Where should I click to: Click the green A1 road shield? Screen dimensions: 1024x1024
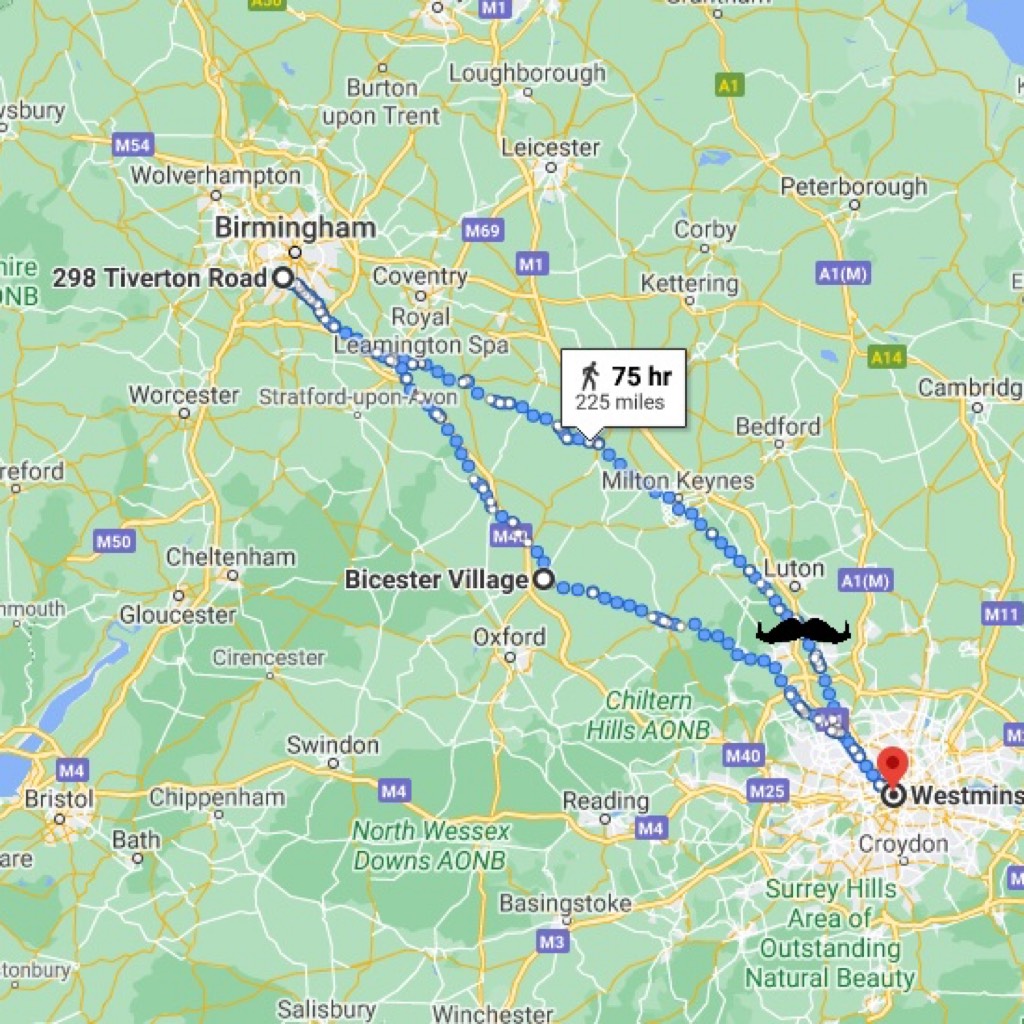pos(729,85)
